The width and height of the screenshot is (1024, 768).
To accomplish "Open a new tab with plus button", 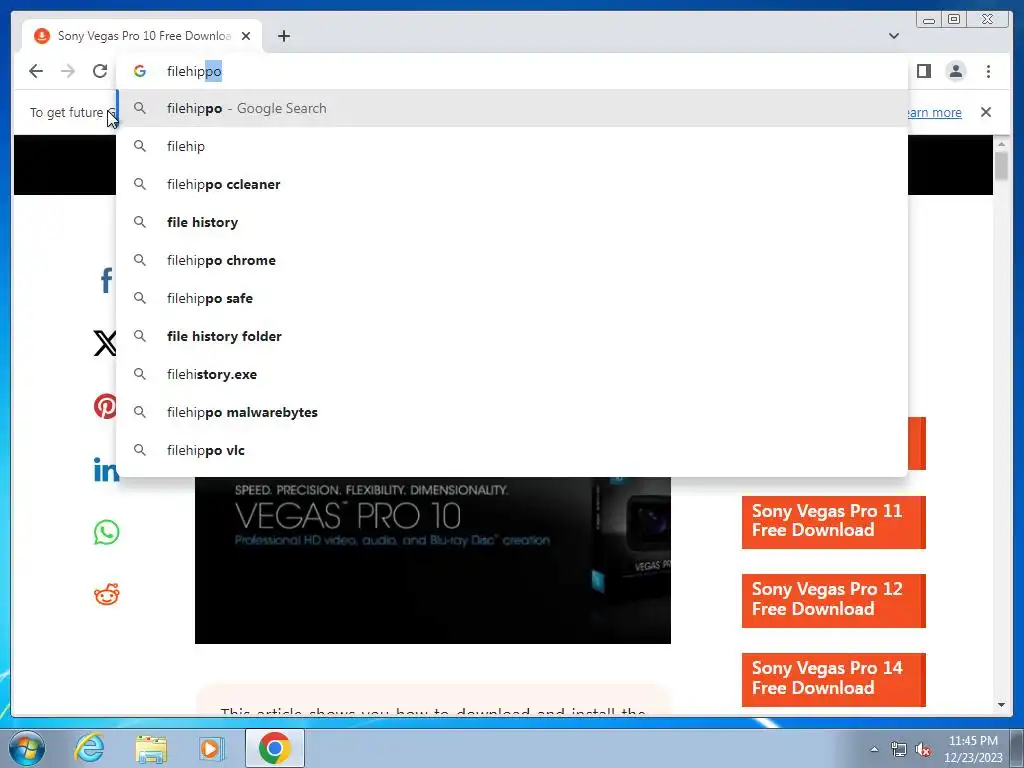I will (x=283, y=36).
